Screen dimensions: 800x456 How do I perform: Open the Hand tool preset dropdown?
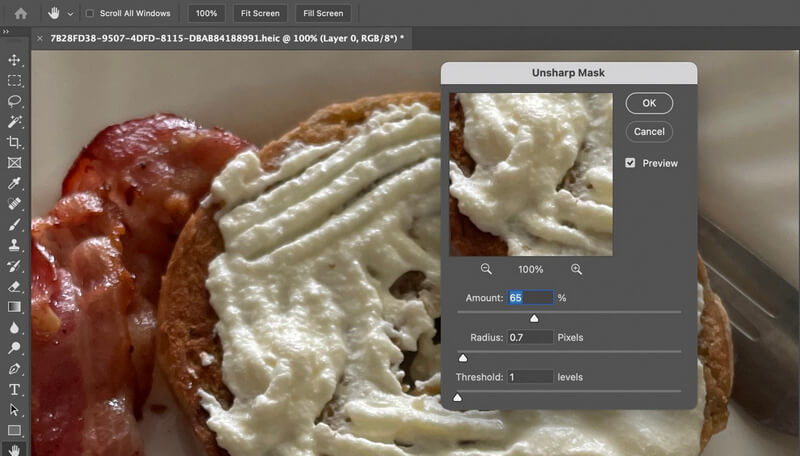68,14
